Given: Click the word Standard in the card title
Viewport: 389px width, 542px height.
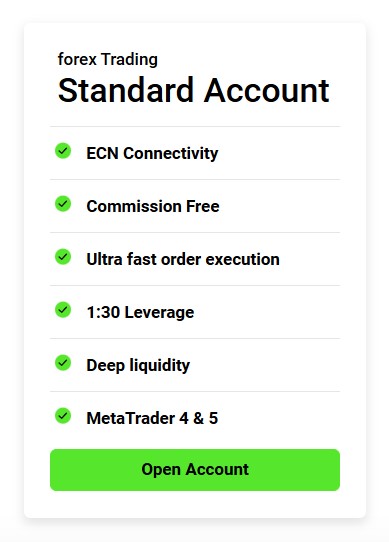Looking at the screenshot, I should (126, 91).
